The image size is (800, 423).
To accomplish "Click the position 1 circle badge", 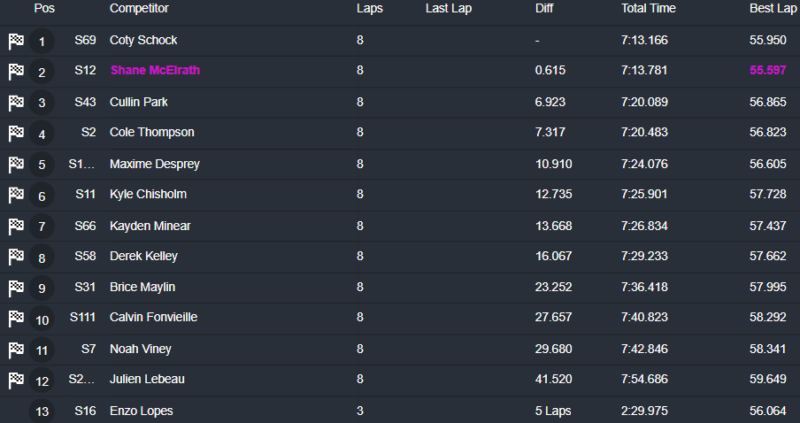I will [x=42, y=41].
